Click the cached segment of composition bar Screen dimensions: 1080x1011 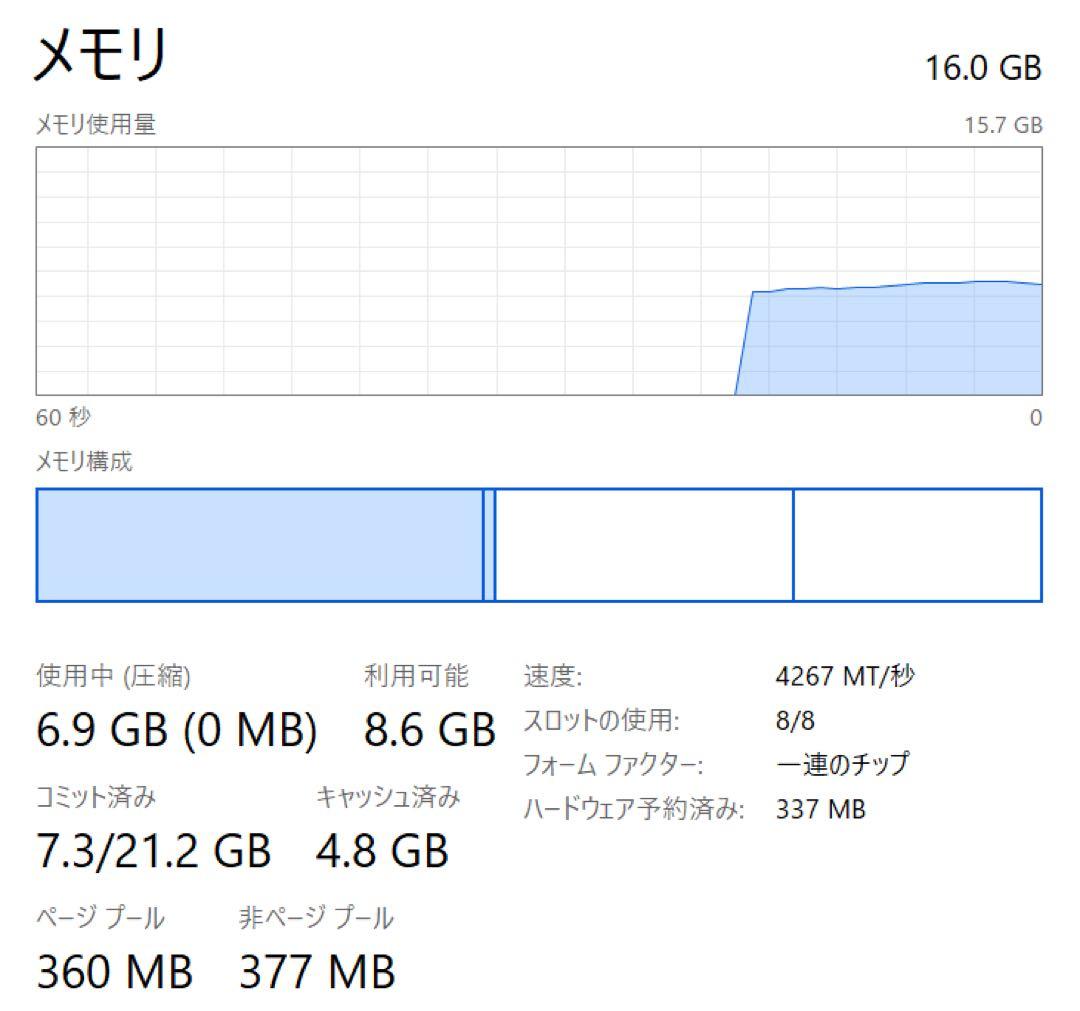pos(640,545)
